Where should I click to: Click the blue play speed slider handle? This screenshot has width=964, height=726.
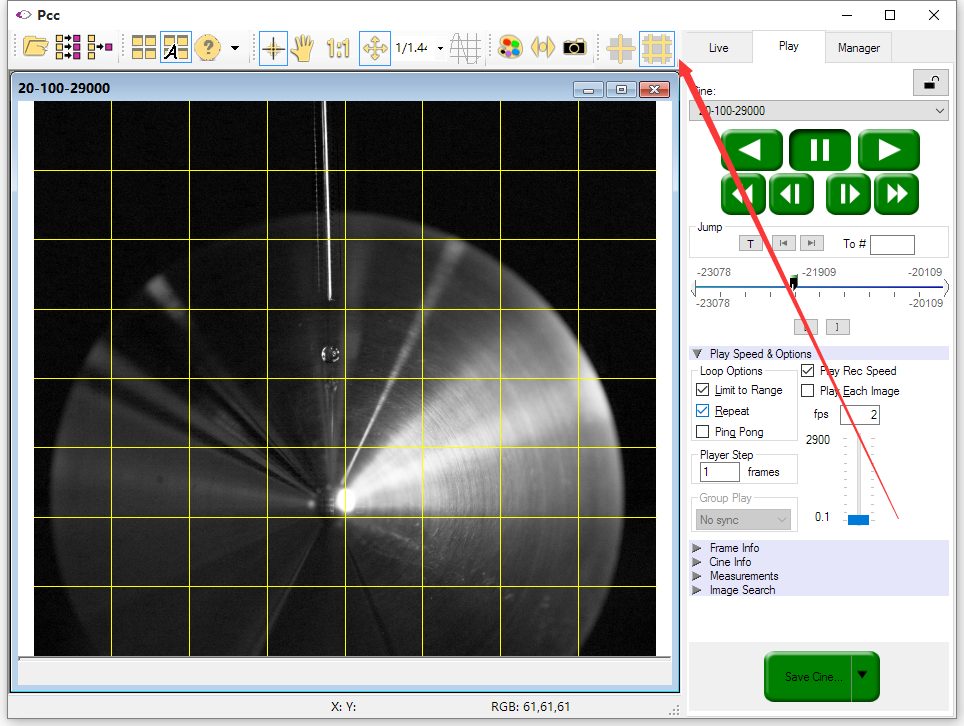[x=858, y=520]
